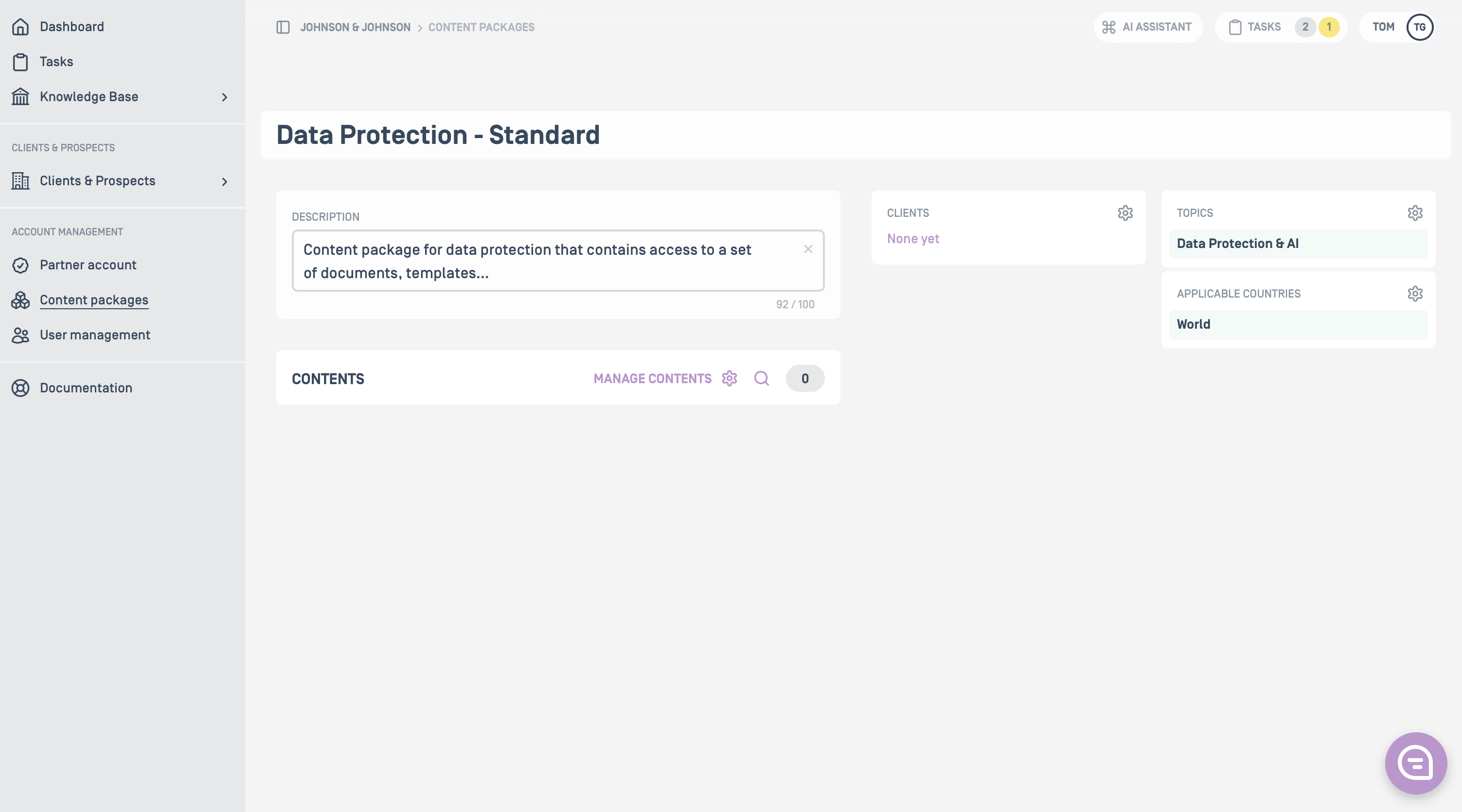
Task: Click the Dashboard home icon
Action: [20, 27]
